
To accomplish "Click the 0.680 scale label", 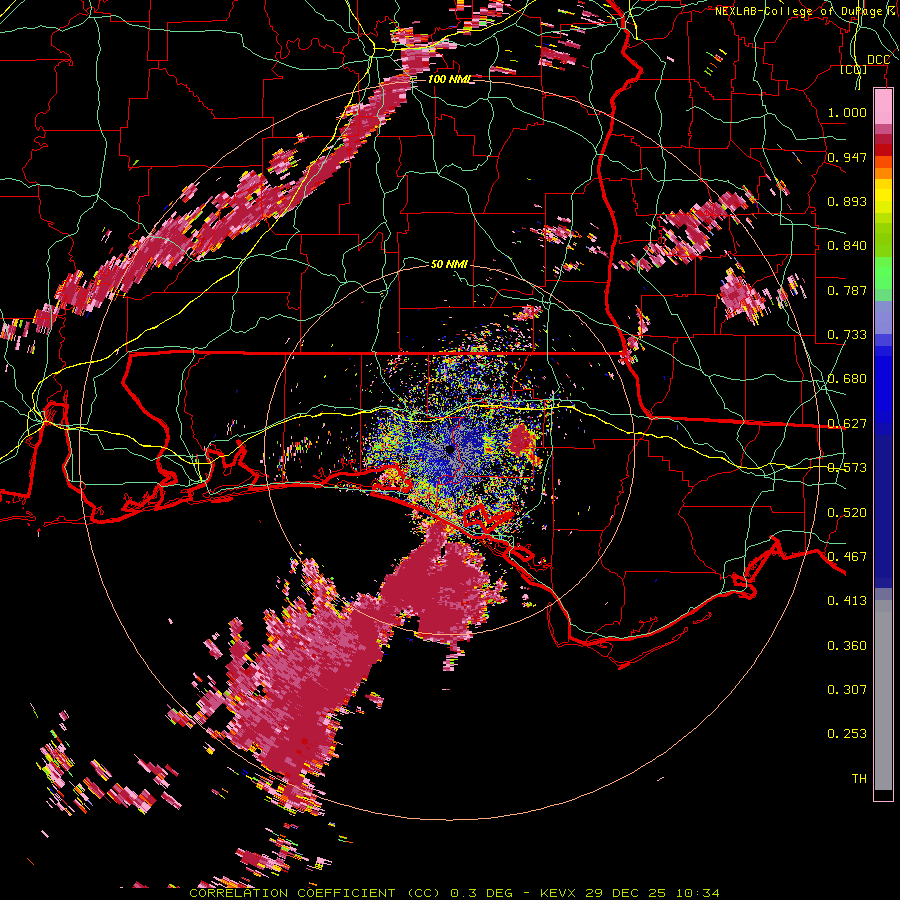I will pos(847,379).
